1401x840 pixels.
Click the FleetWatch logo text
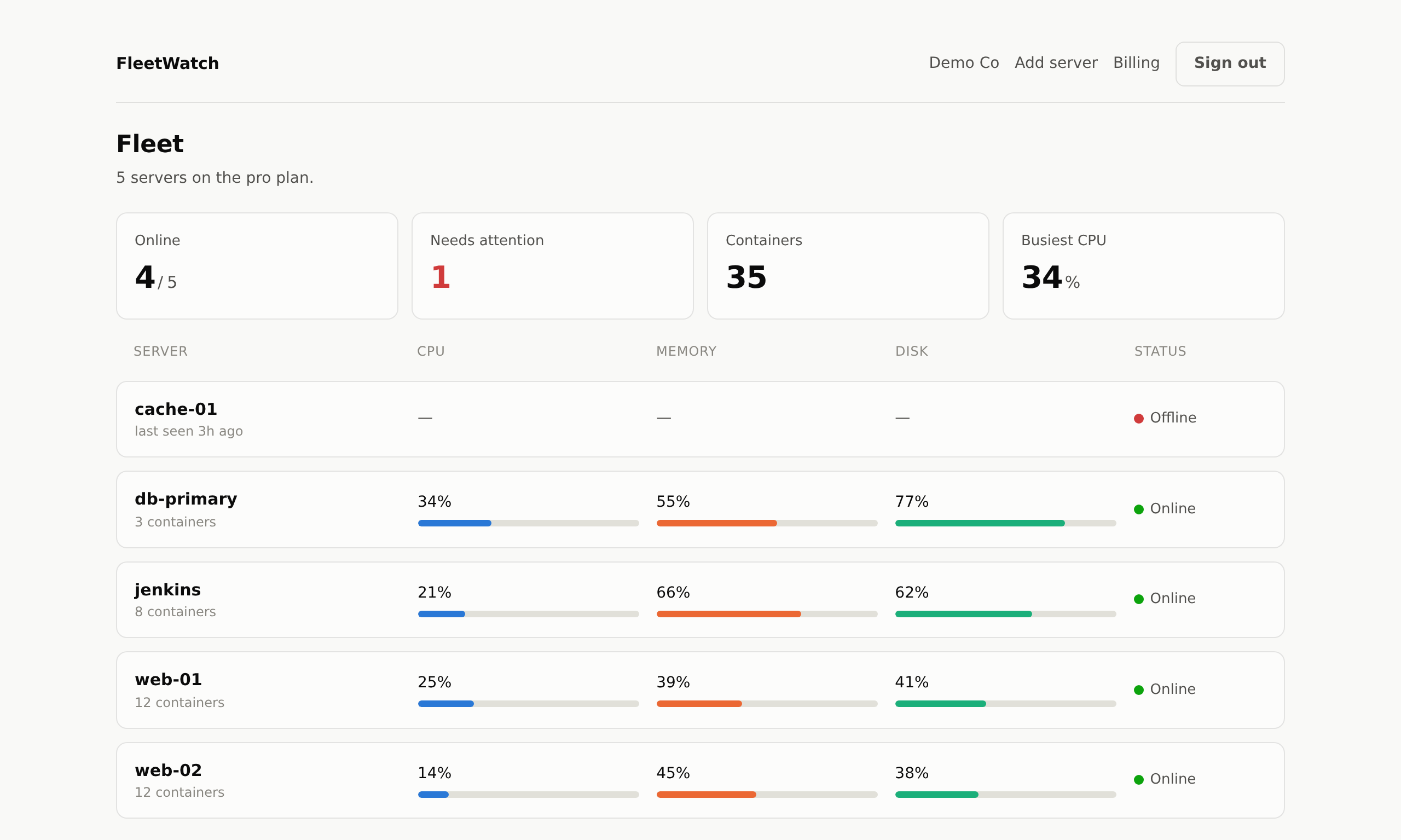tap(167, 63)
